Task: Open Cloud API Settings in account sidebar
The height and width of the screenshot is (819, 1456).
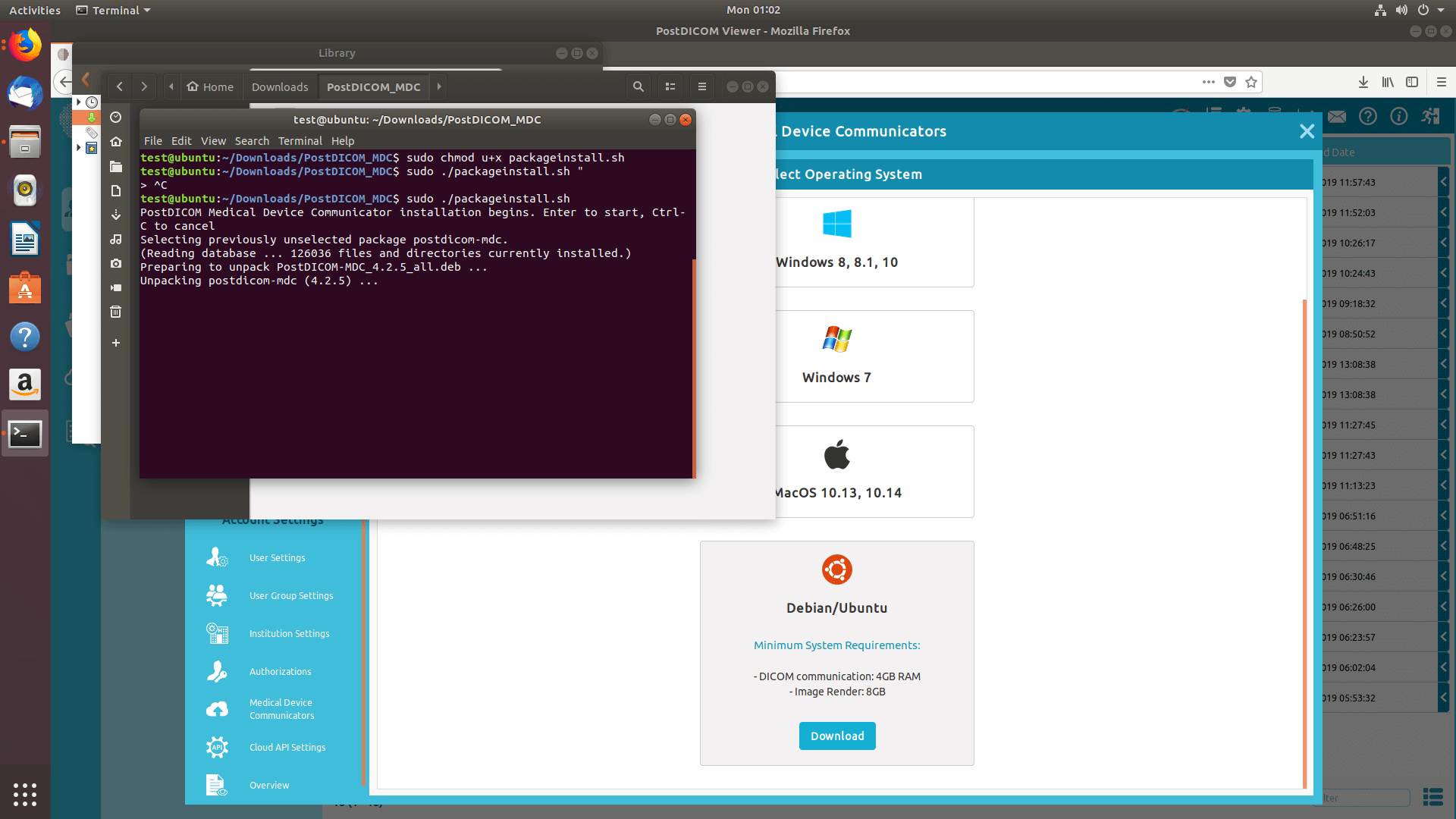Action: (287, 747)
